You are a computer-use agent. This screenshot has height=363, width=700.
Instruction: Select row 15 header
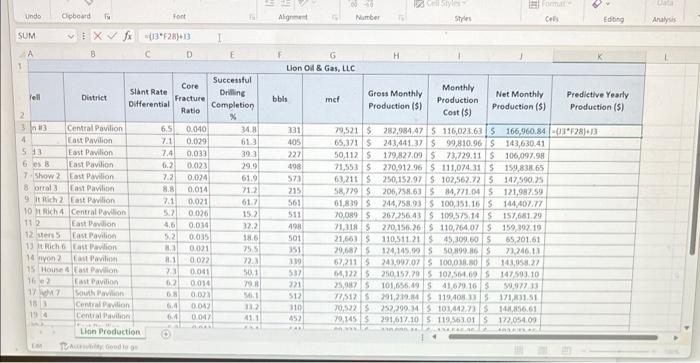[x=31, y=269]
